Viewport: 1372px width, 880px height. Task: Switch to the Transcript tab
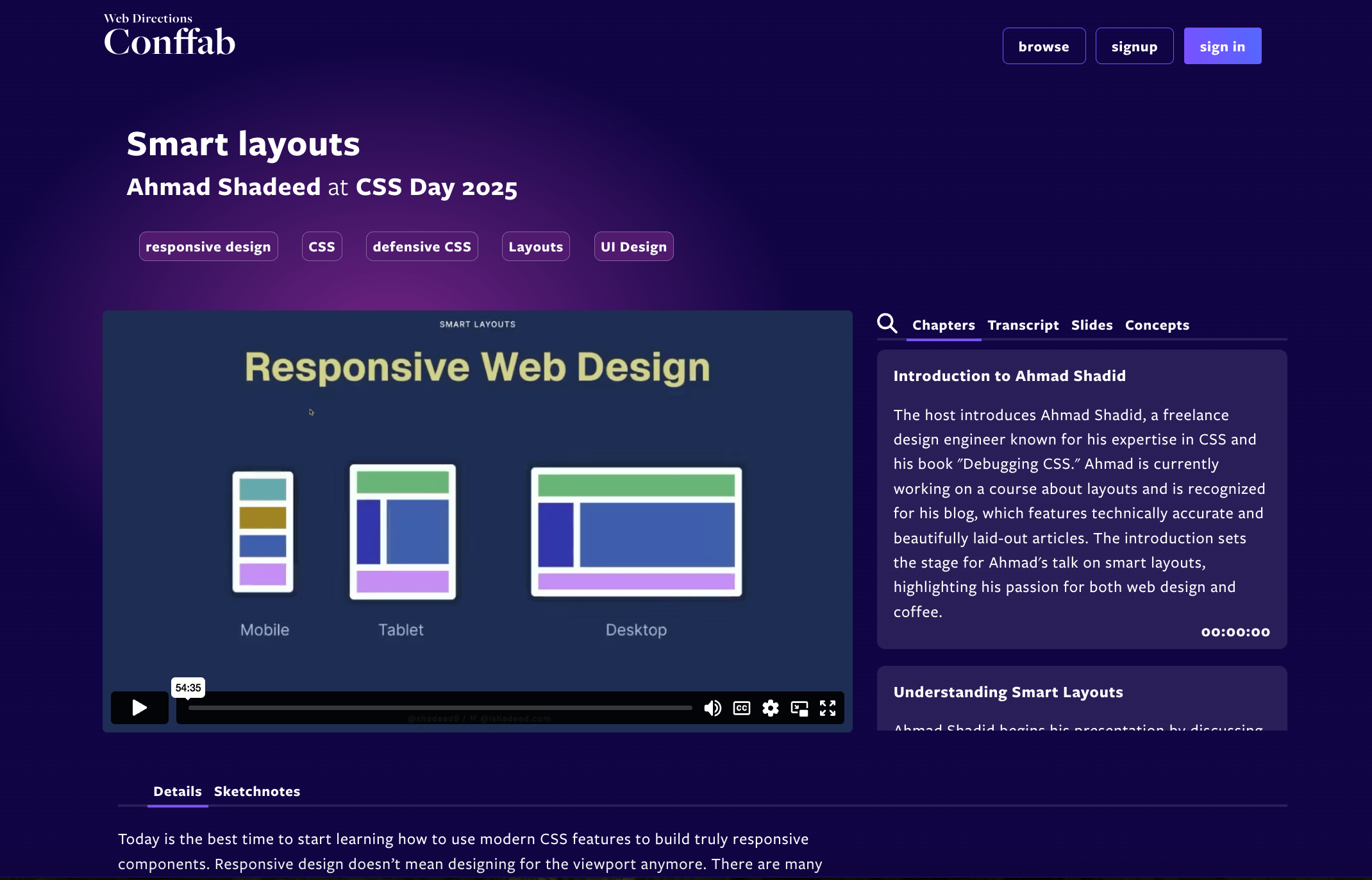1023,325
